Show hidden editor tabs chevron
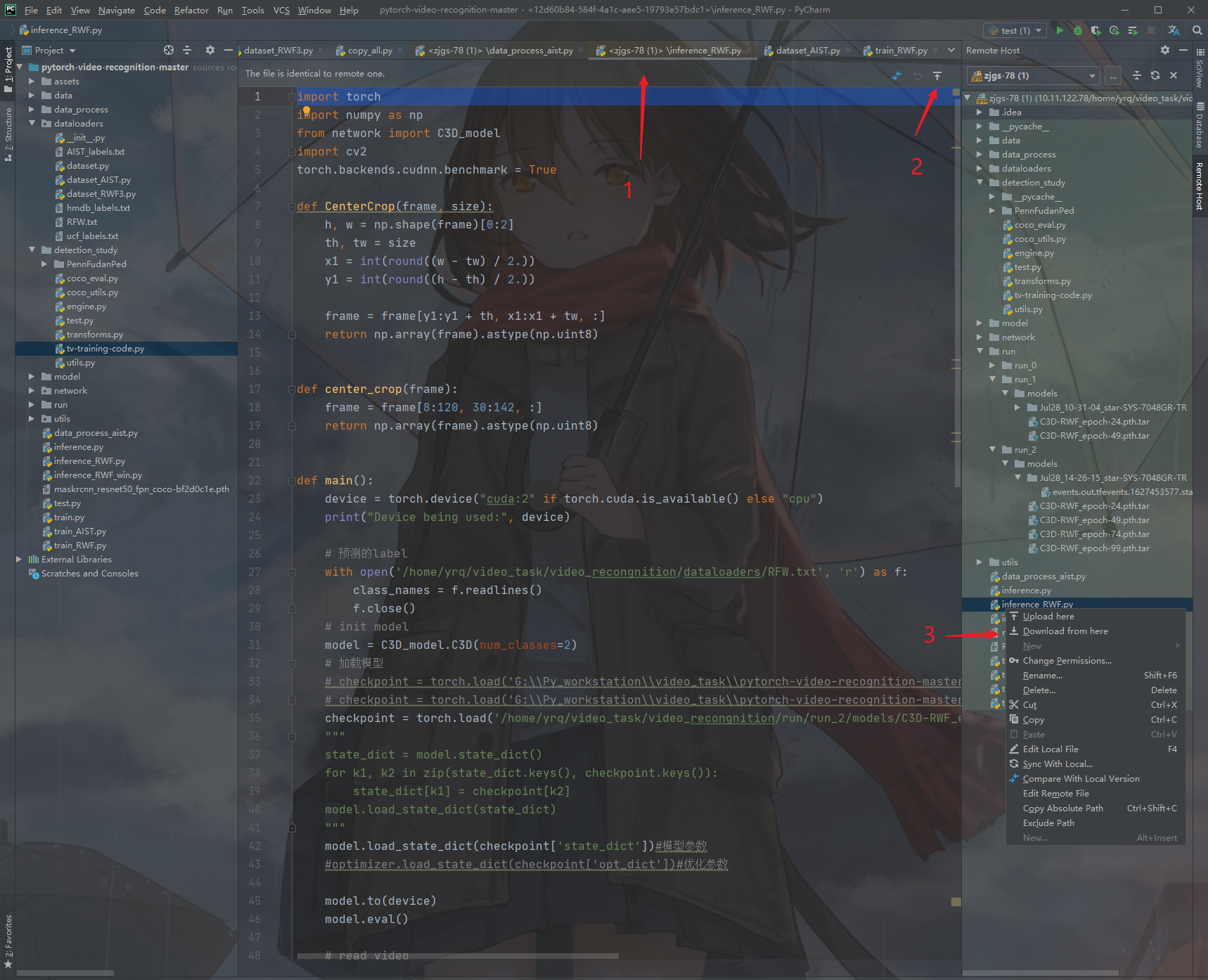This screenshot has height=980, width=1208. 951,50
